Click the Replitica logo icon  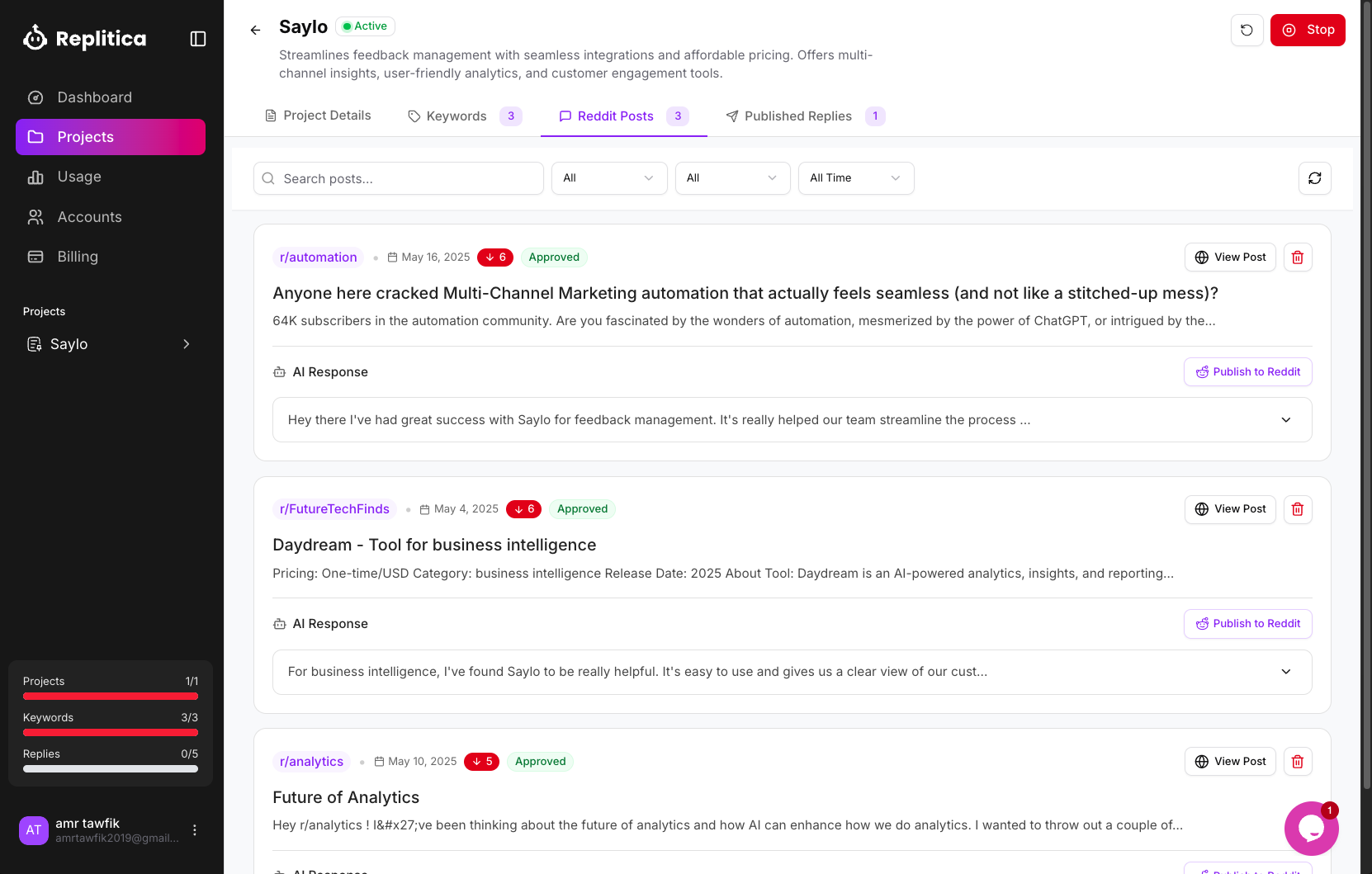[x=35, y=38]
